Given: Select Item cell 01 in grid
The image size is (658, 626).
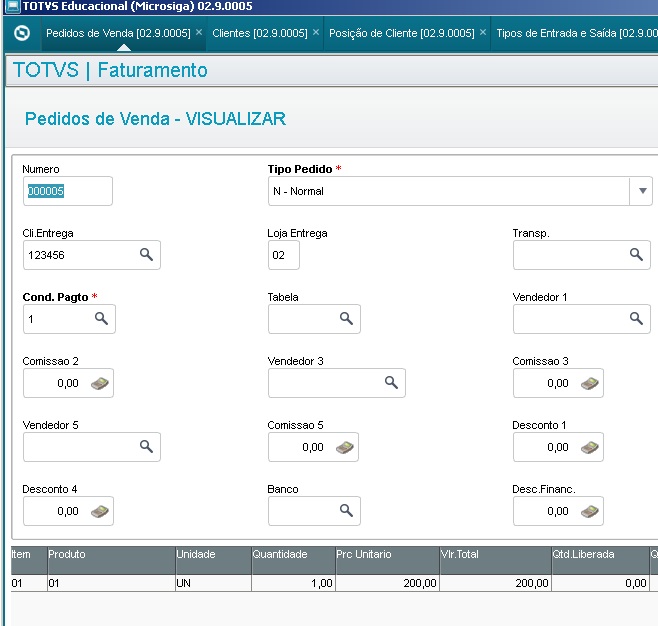Looking at the screenshot, I should point(29,583).
